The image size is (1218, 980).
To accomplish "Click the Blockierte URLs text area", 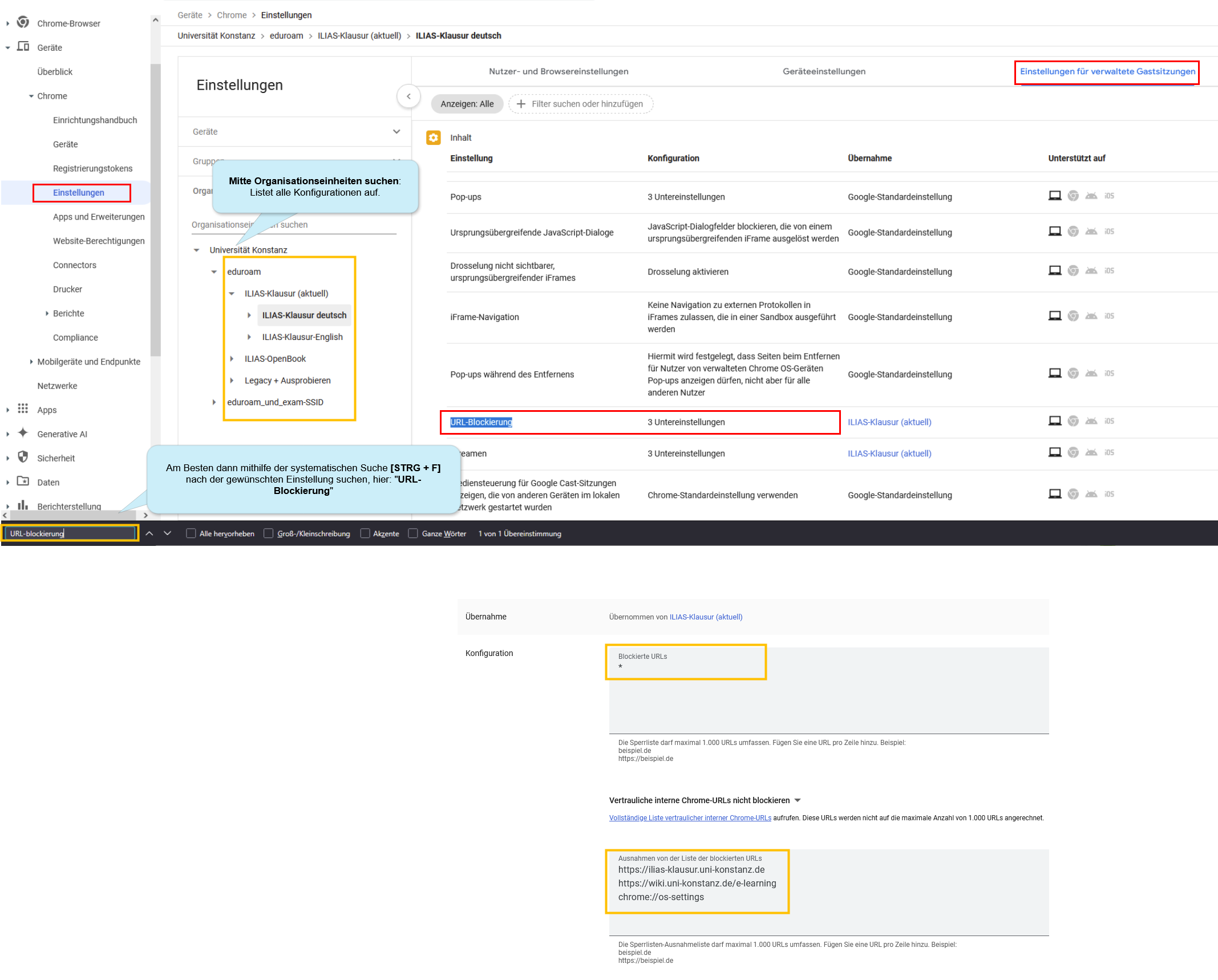I will click(828, 690).
